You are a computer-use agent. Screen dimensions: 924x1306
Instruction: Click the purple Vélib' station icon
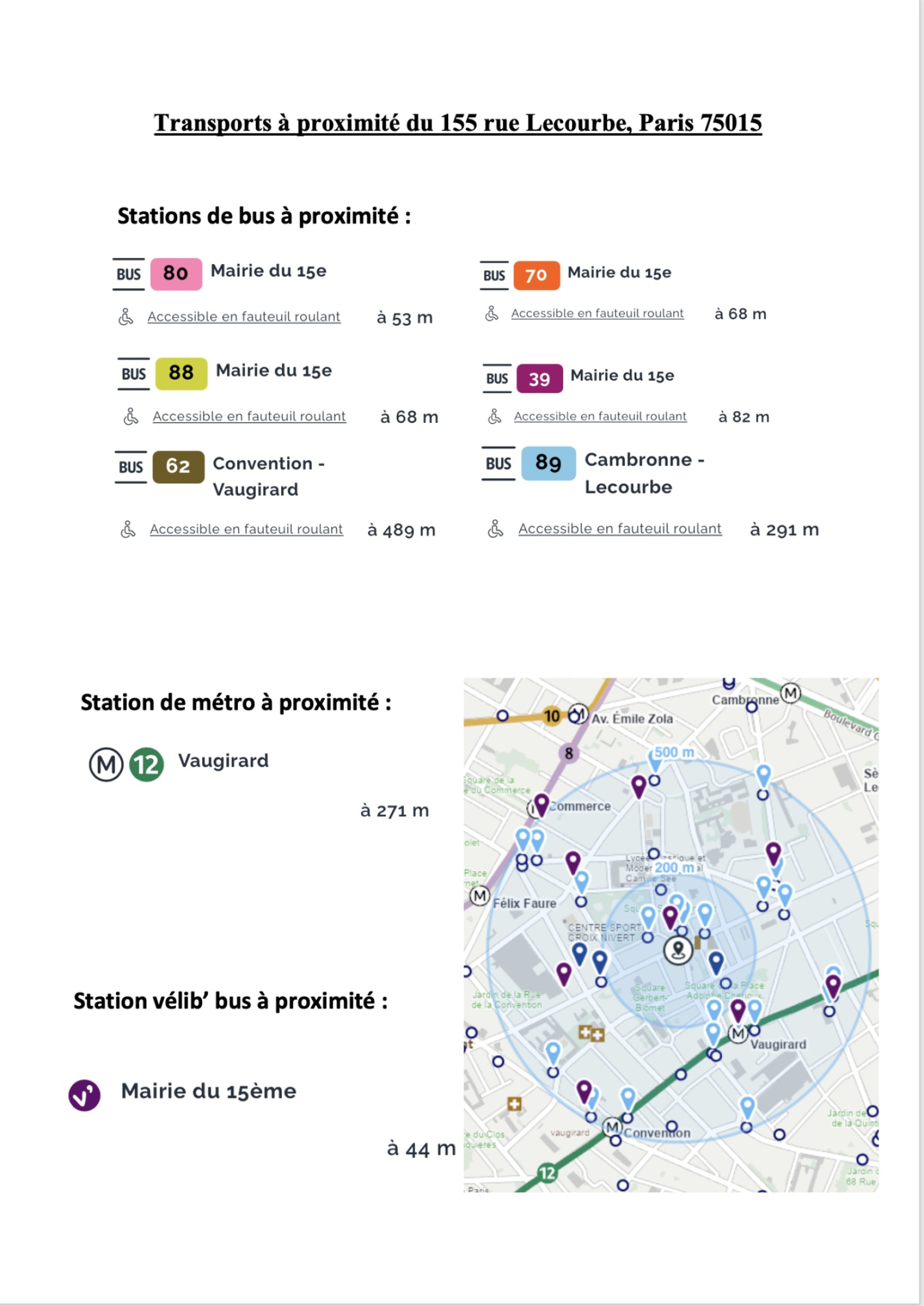coord(84,1095)
